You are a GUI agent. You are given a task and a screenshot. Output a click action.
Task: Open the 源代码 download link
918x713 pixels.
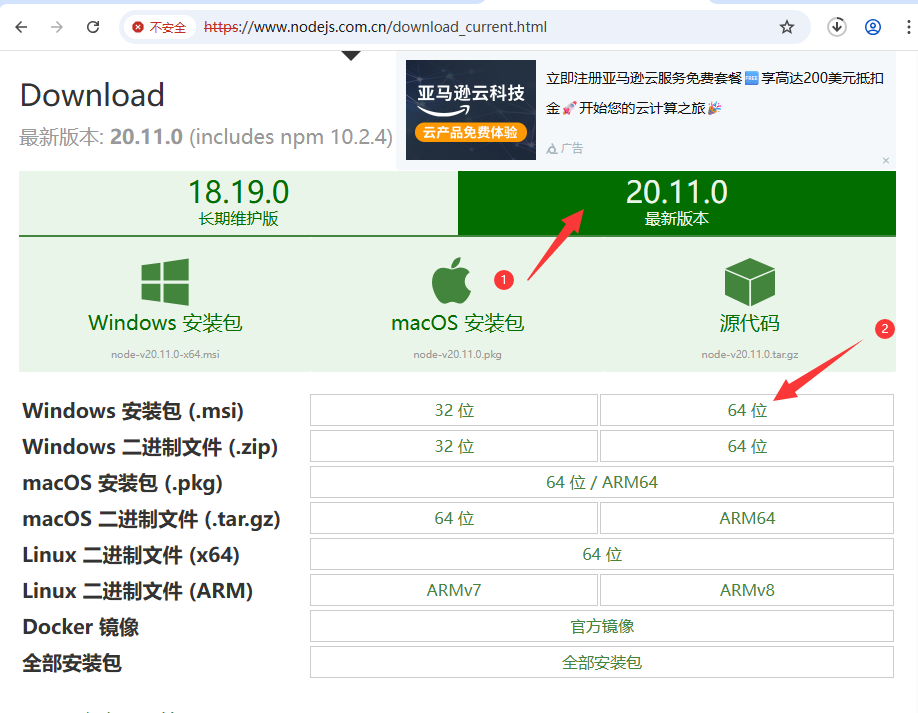[749, 323]
